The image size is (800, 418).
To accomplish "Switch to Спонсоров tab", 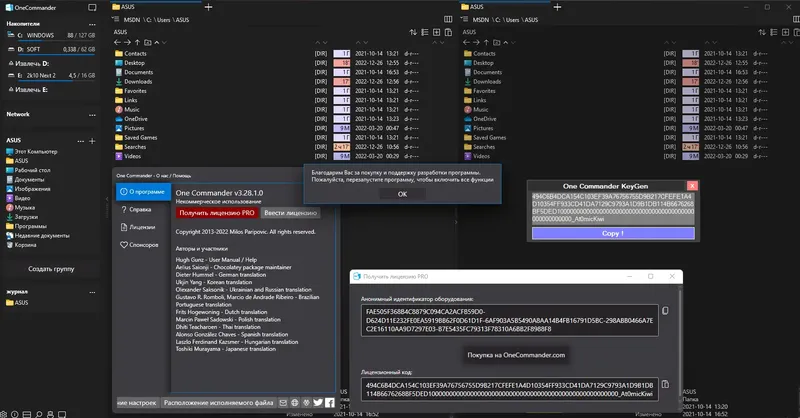I will 139,245.
